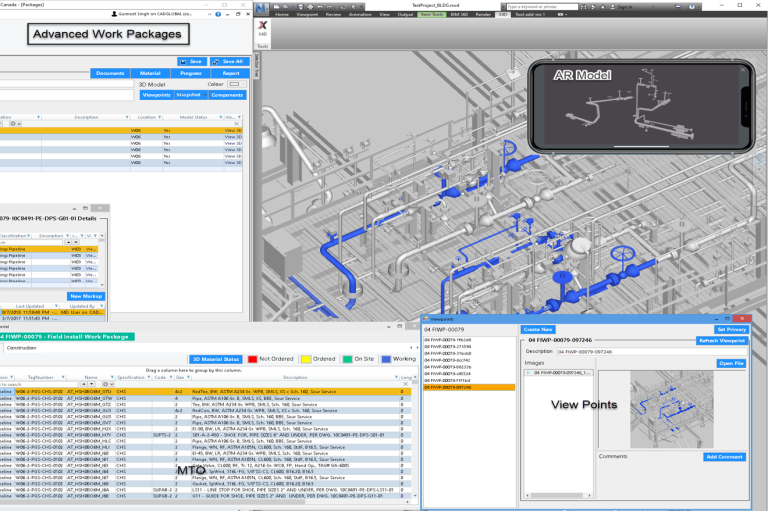The width and height of the screenshot is (768, 511).
Task: Filter the Location column dropdown
Action: click(x=159, y=117)
